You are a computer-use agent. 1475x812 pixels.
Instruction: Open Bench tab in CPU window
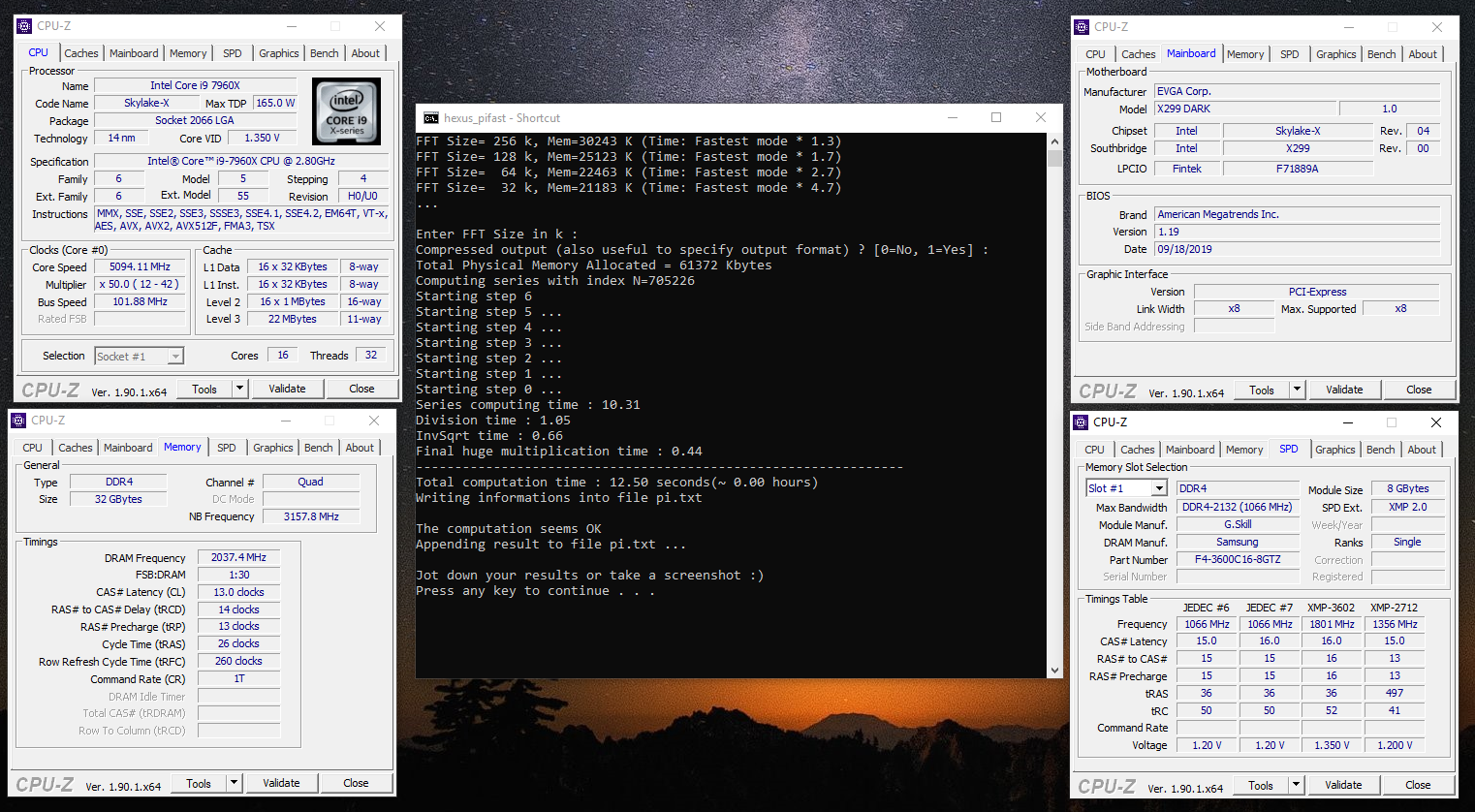pos(325,53)
